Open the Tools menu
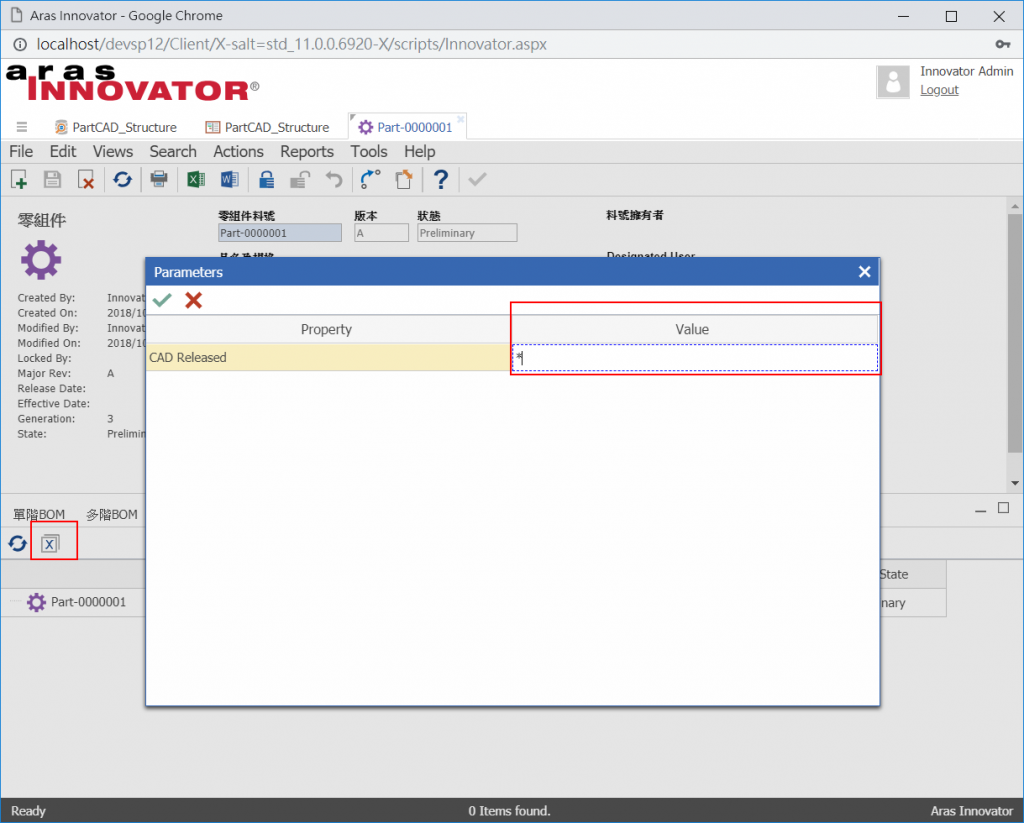The width and height of the screenshot is (1024, 823). 369,152
